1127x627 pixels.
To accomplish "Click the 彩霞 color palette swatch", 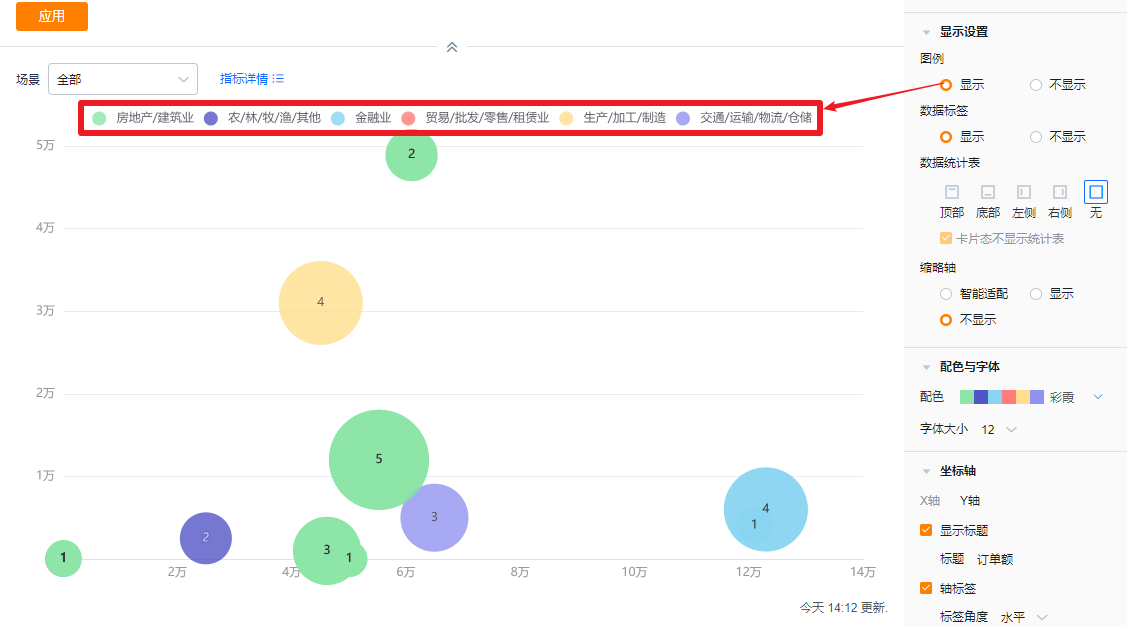I will pyautogui.click(x=1002, y=397).
